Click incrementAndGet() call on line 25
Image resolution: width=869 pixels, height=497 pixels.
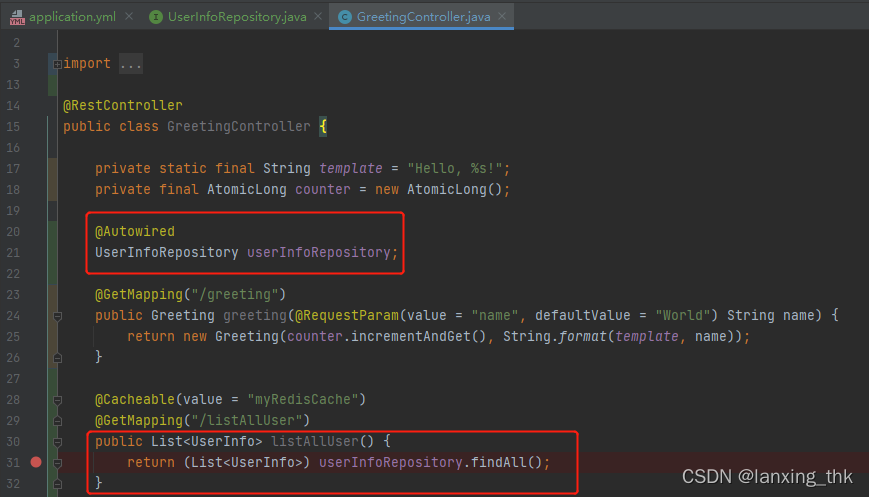pos(418,337)
